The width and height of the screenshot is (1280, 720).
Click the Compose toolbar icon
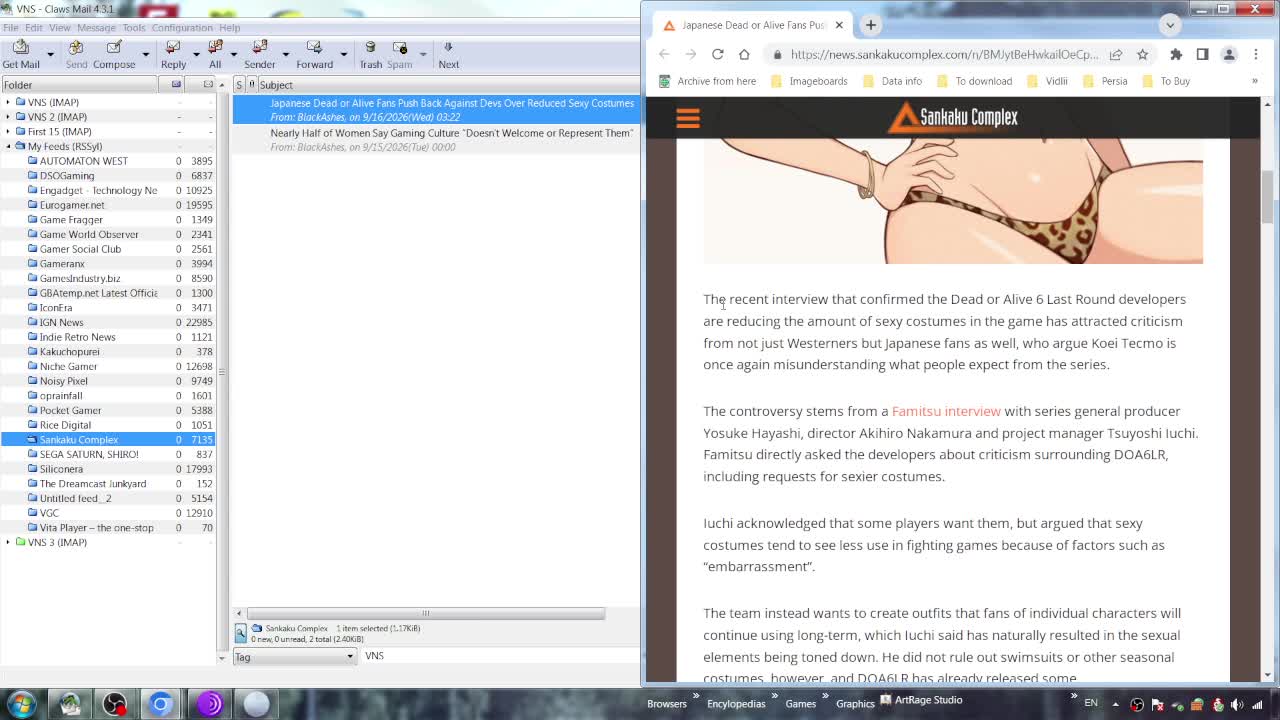[114, 54]
